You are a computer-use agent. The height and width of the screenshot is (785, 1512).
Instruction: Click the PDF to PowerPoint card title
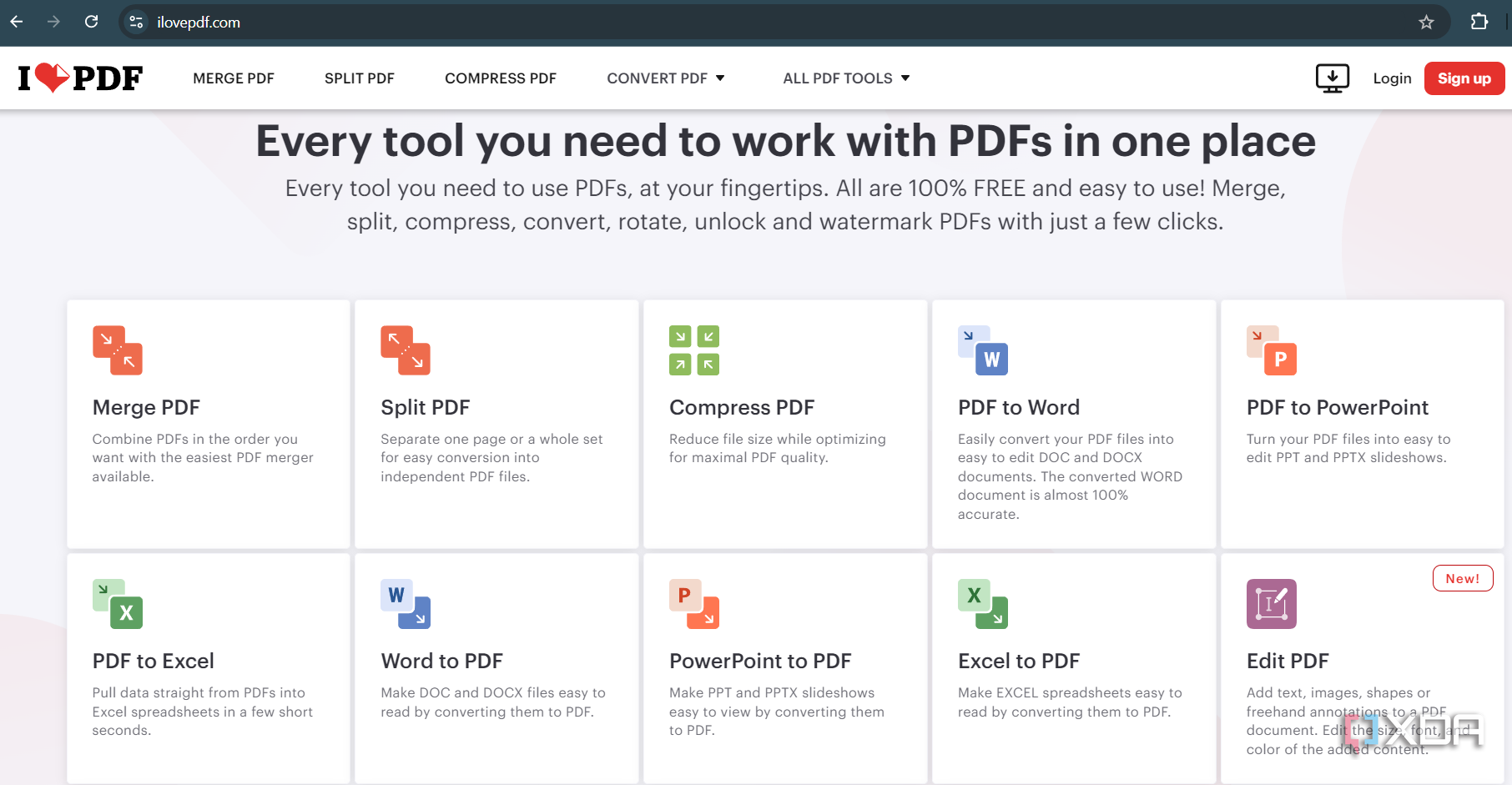pos(1338,407)
